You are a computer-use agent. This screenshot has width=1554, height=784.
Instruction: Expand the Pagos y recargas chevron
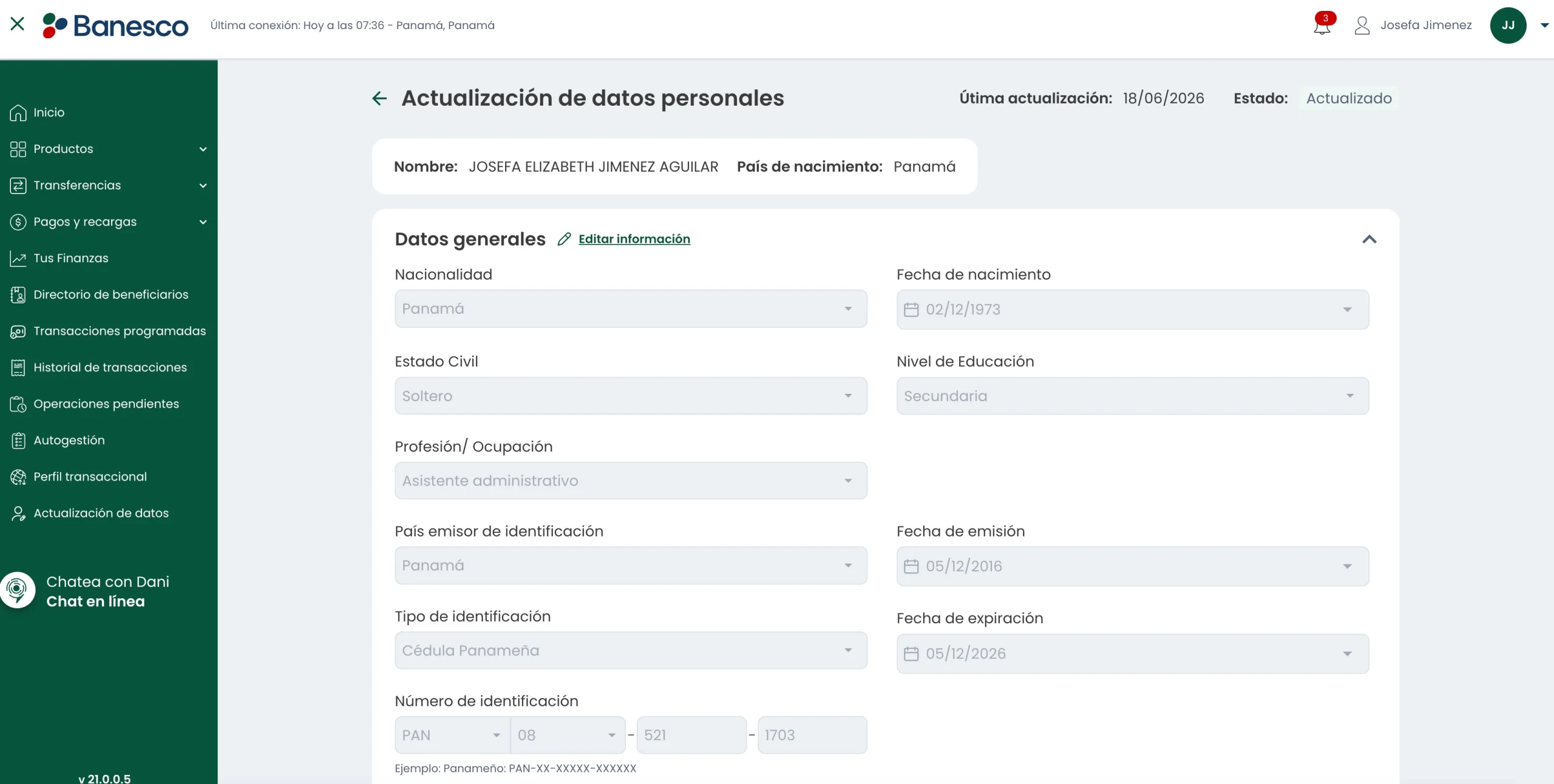tap(203, 222)
